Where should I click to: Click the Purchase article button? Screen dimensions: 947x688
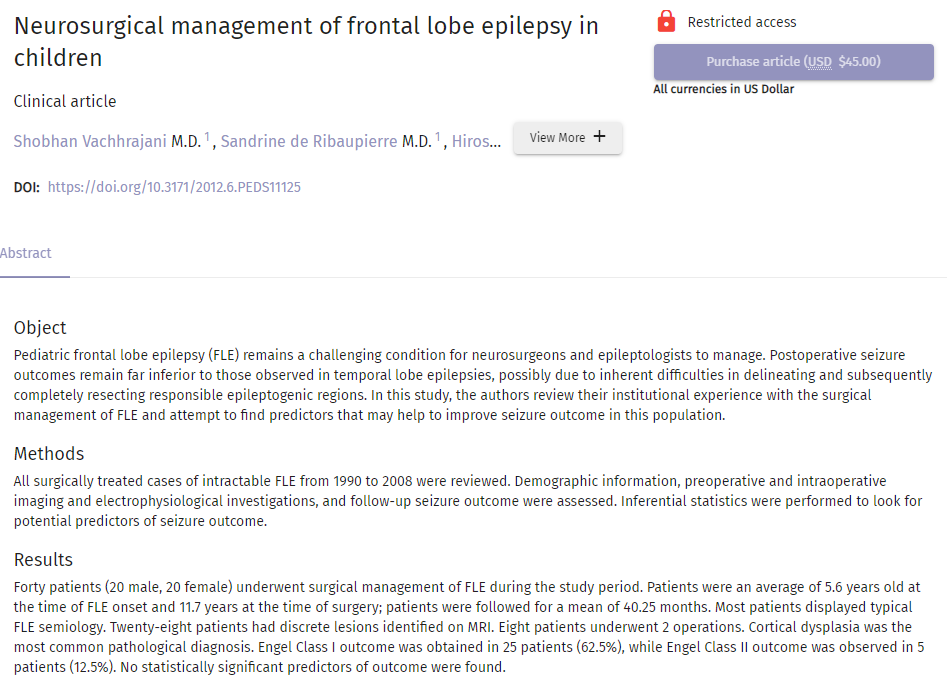point(793,62)
